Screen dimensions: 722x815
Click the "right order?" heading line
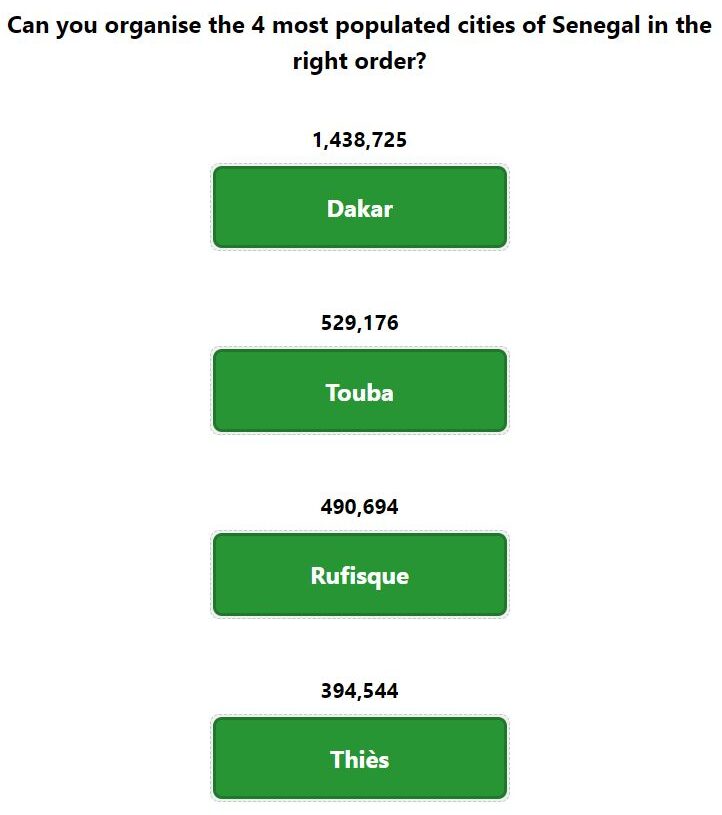click(360, 61)
